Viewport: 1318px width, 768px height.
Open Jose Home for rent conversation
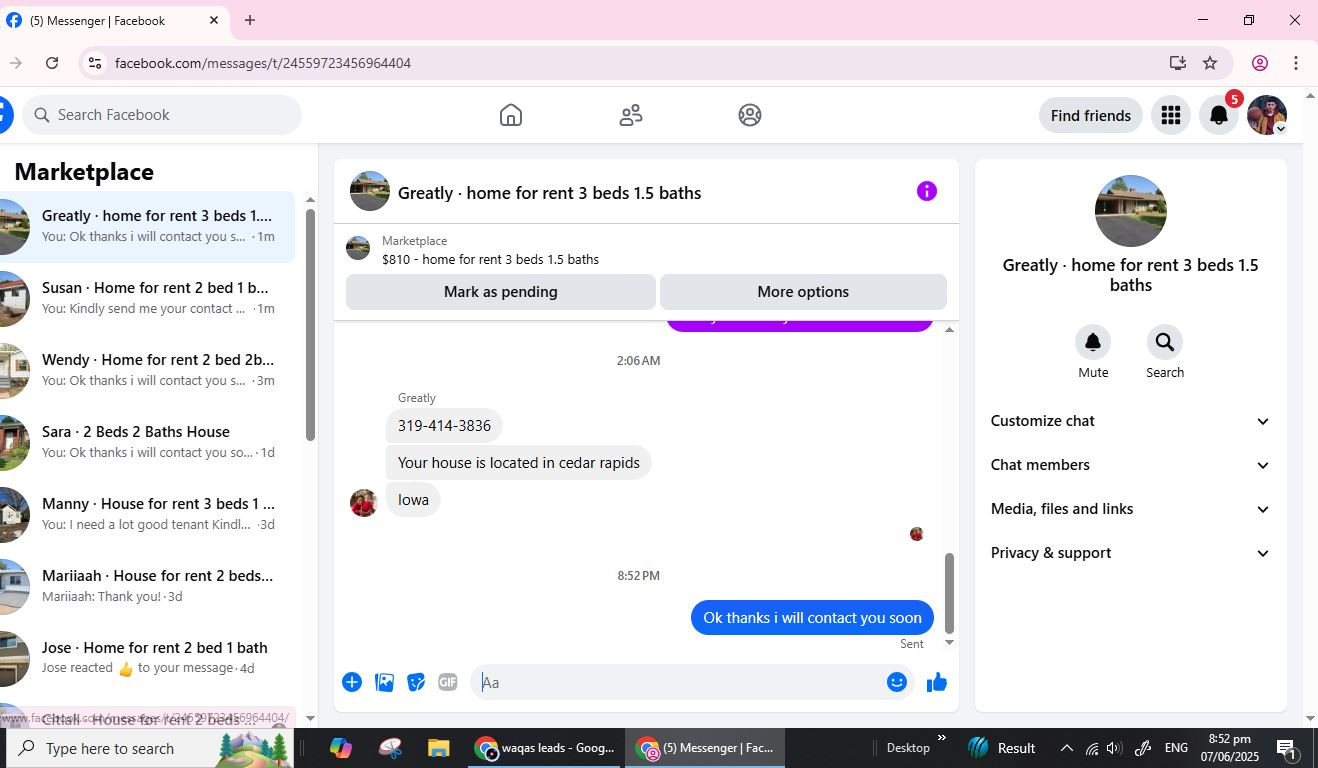[x=148, y=659]
